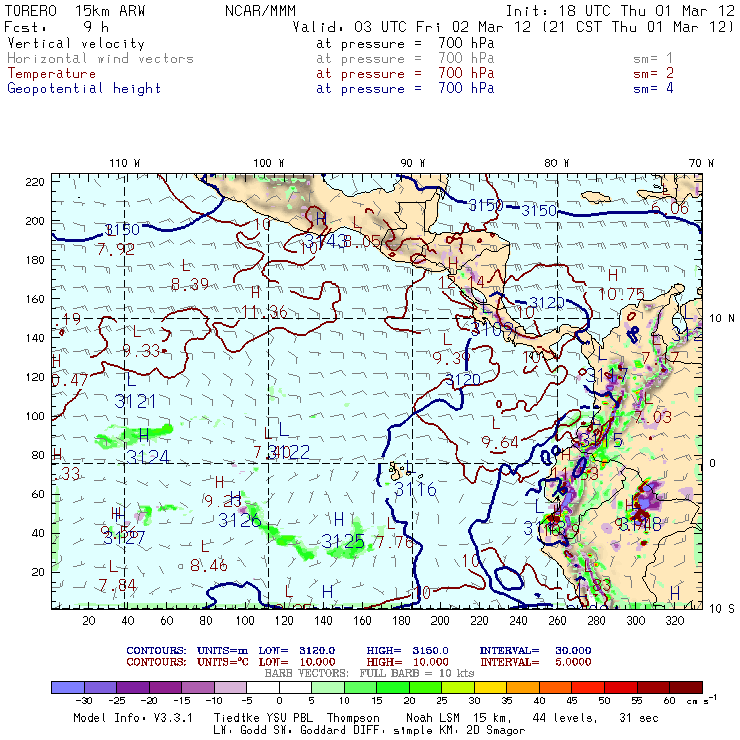This screenshot has height=740, width=740.
Task: Select color bar swatch between -20 and -15
Action: coord(165,687)
